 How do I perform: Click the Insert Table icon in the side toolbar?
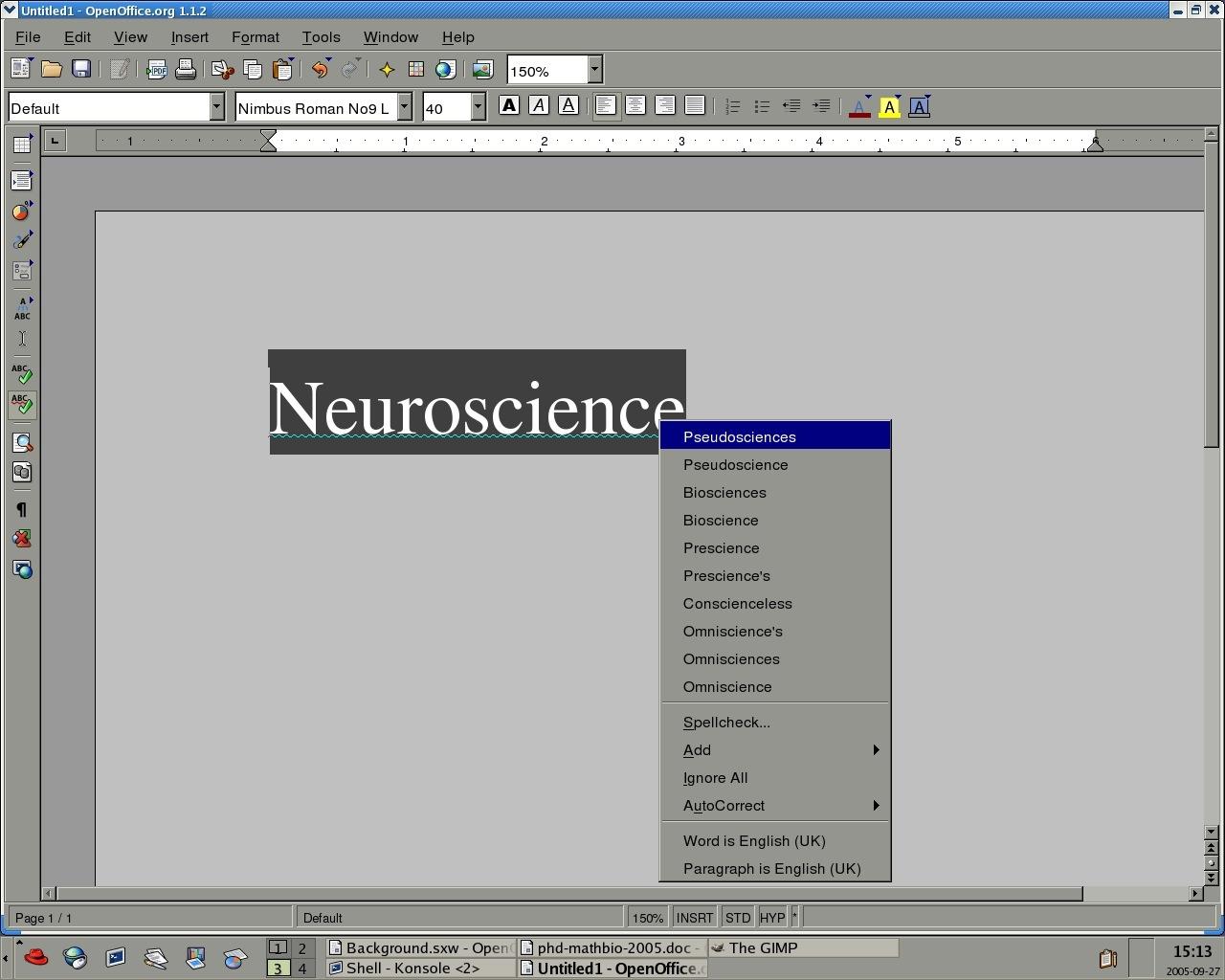[22, 145]
